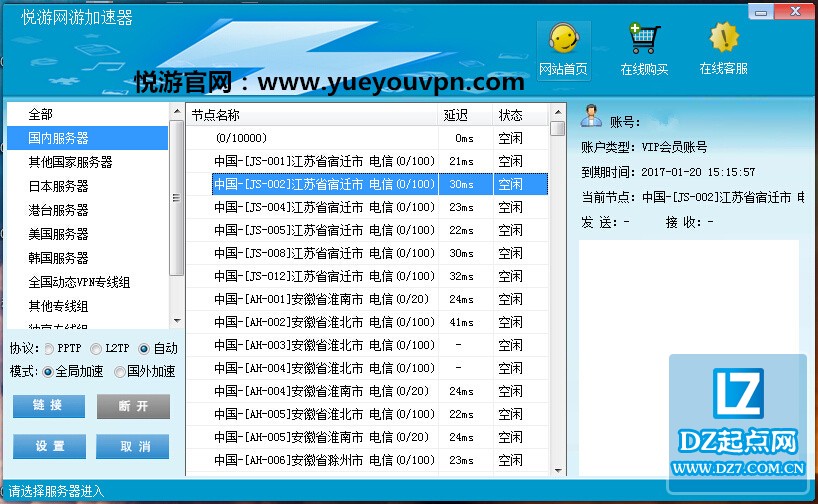This screenshot has width=818, height=504.
Task: Select node AH-005 安徽省淮北市
Action: click(367, 414)
